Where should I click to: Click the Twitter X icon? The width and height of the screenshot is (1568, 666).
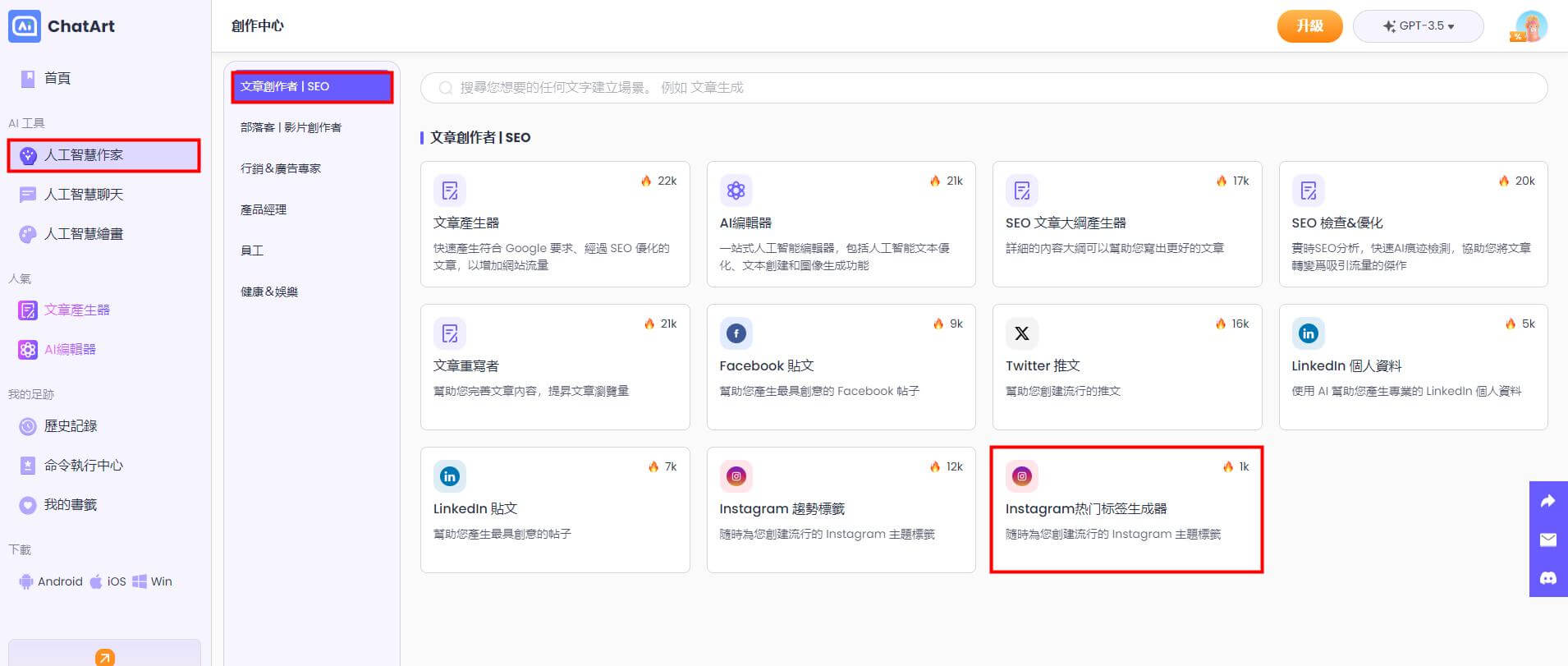pyautogui.click(x=1022, y=333)
